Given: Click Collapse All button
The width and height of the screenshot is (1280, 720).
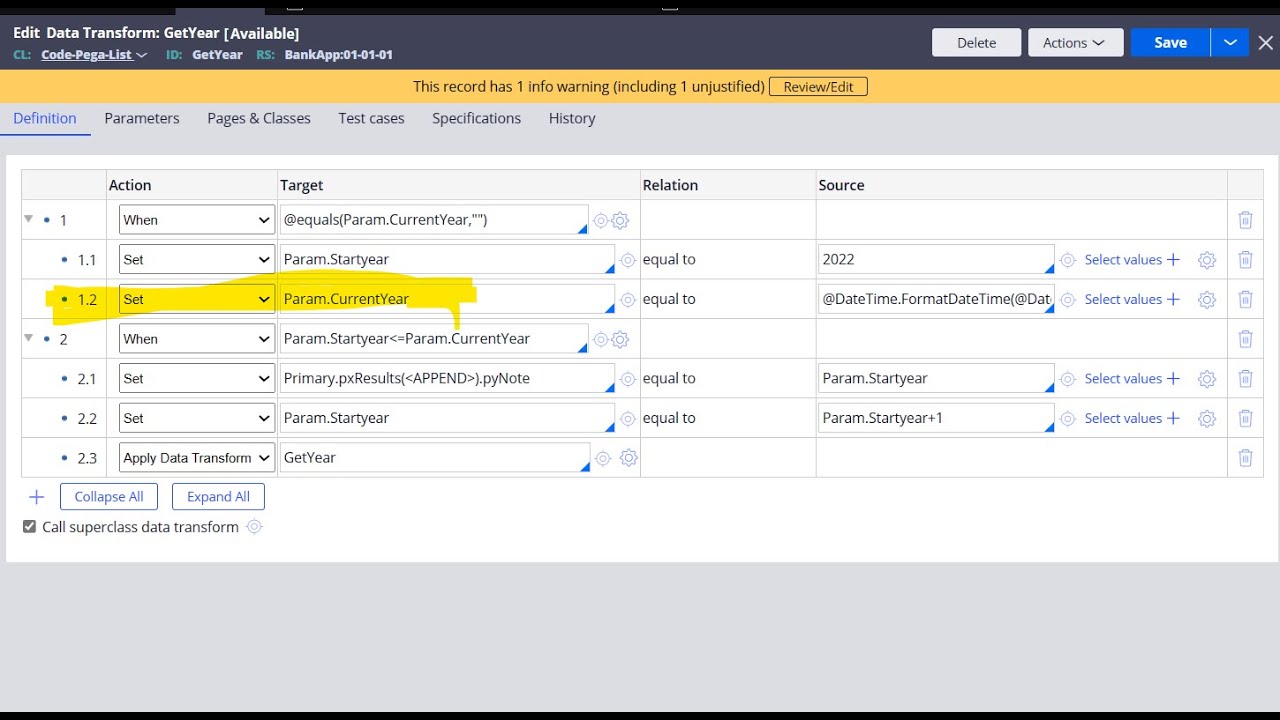Looking at the screenshot, I should 109,497.
